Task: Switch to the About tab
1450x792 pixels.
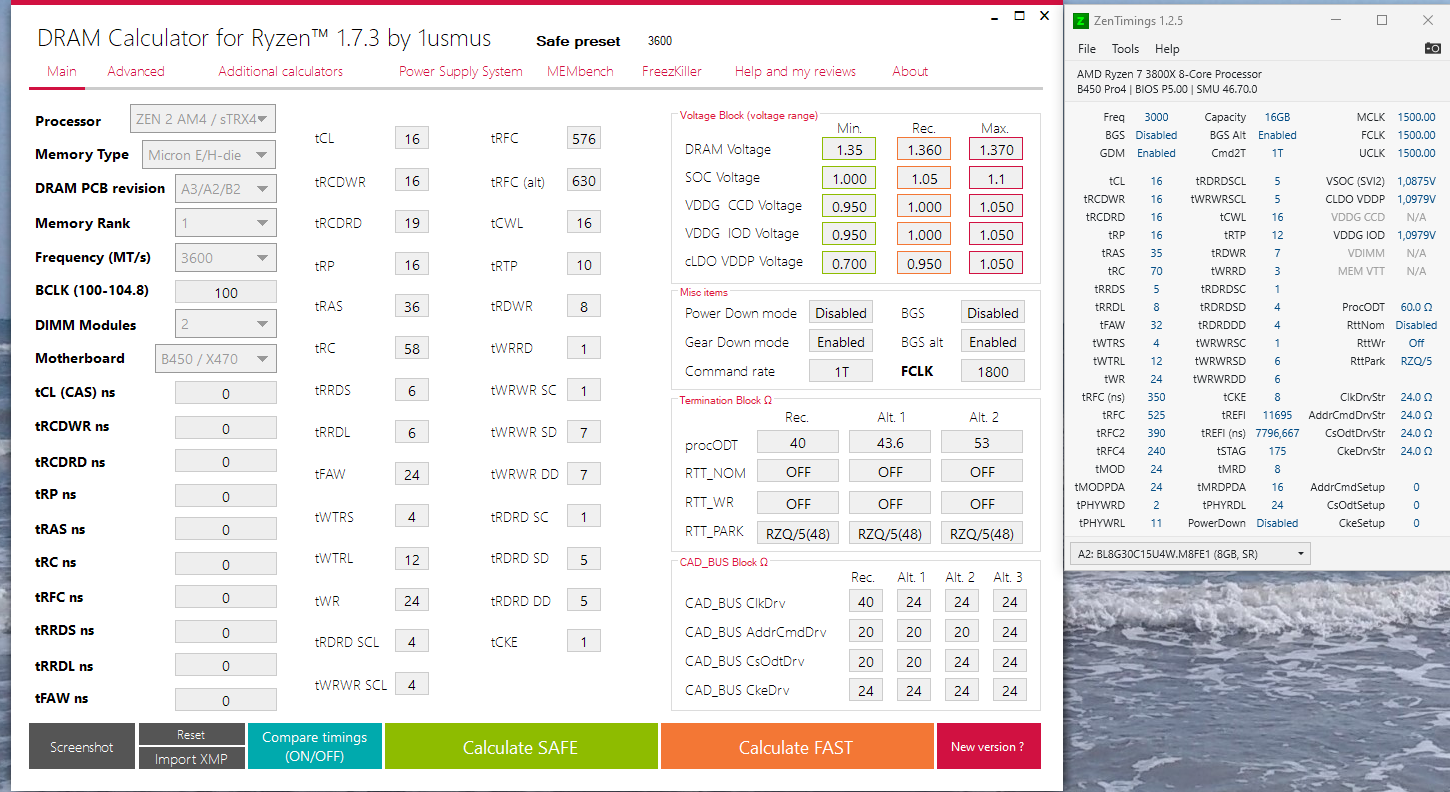Action: coord(910,71)
